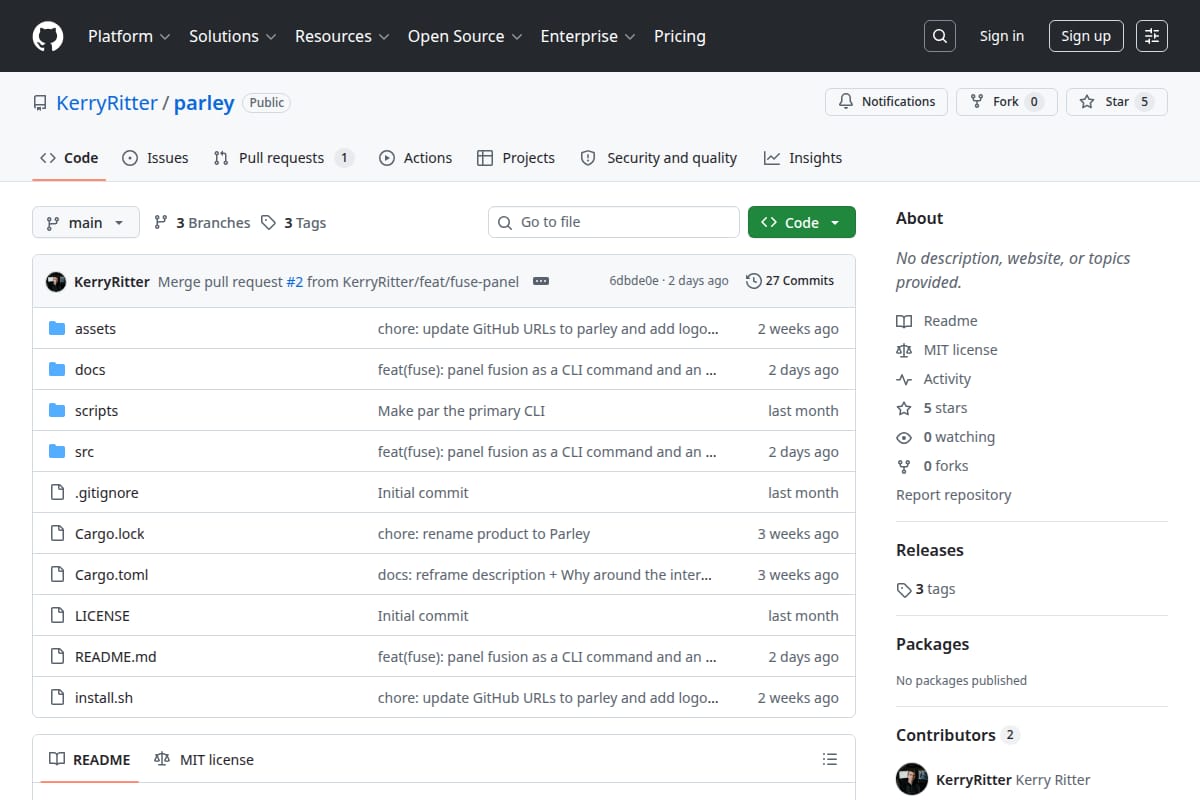Open KerryRitter contributor profile link
Image resolution: width=1200 pixels, height=800 pixels.
tap(973, 780)
